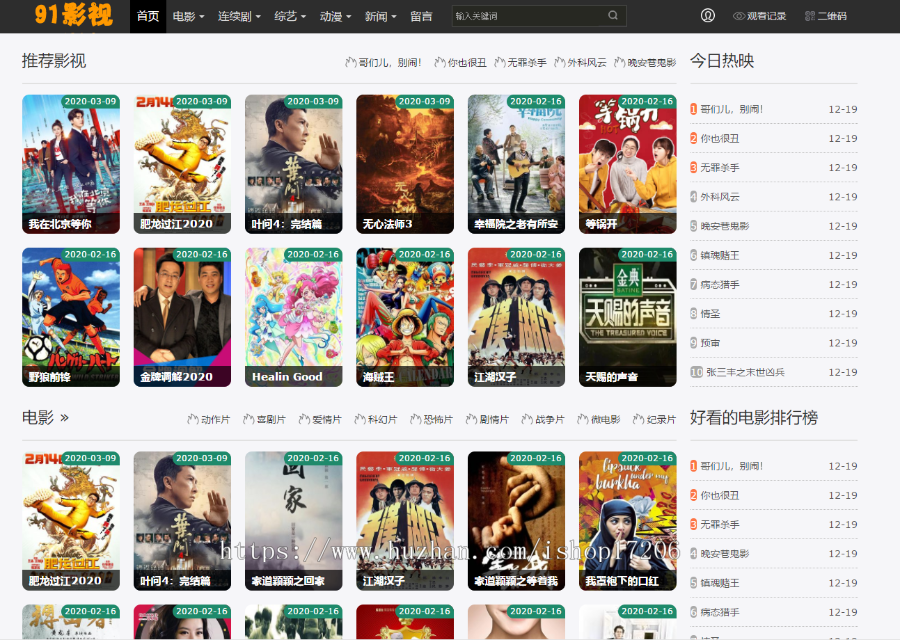900x640 pixels.
Task: Click hot tag 哥们儿，别闹! in 推荐影视 header
Action: (383, 63)
